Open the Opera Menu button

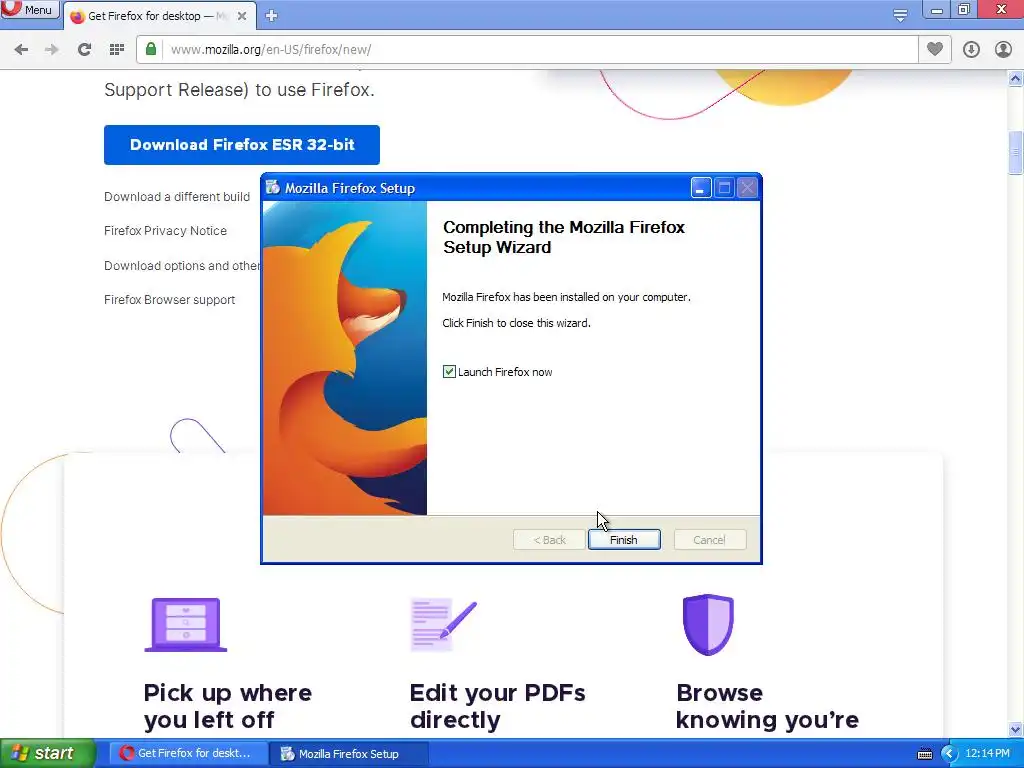[29, 9]
